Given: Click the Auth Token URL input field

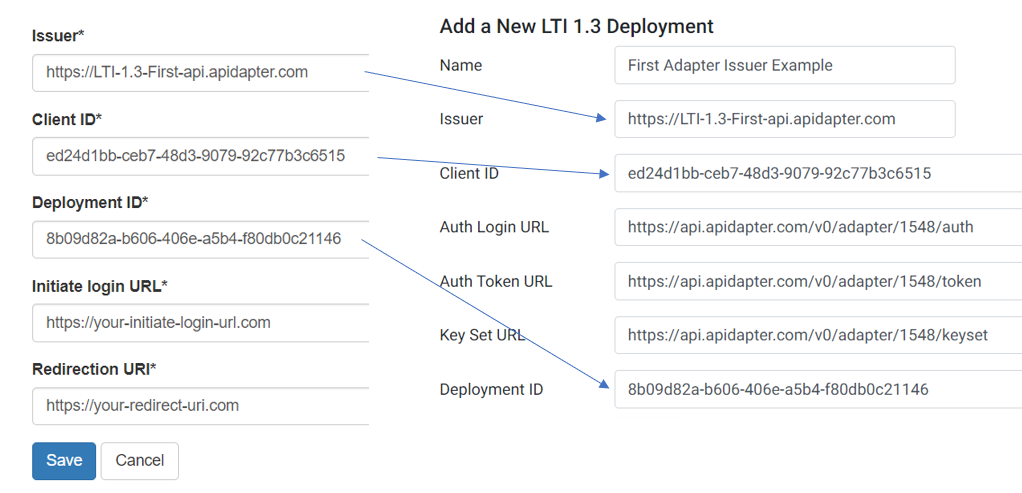Looking at the screenshot, I should tap(817, 281).
